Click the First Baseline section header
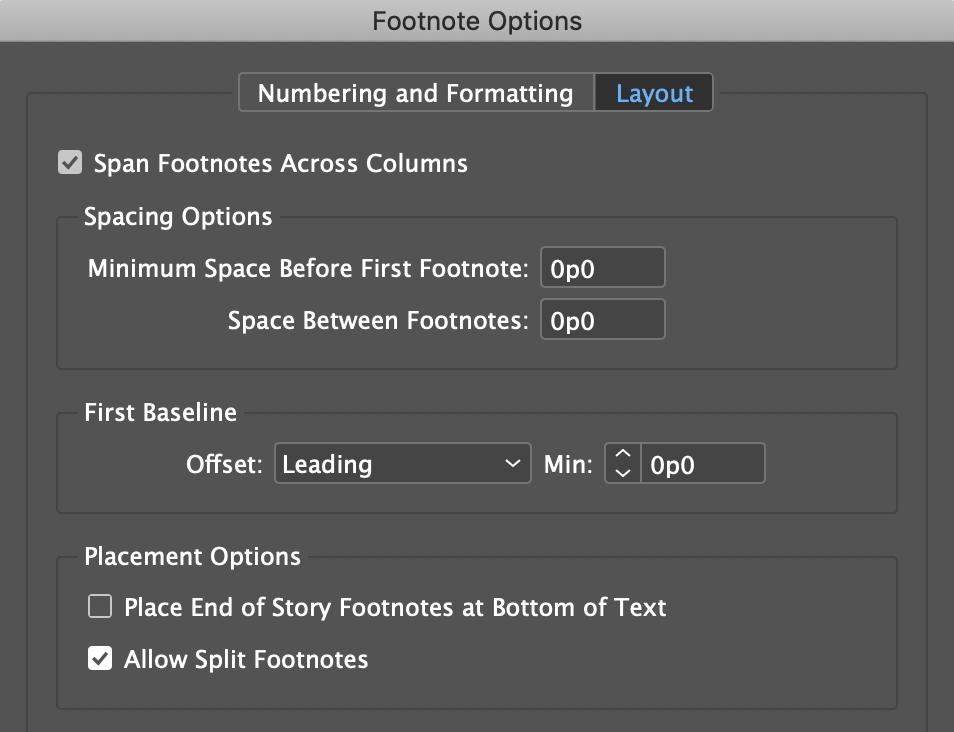This screenshot has width=954, height=732. [160, 412]
